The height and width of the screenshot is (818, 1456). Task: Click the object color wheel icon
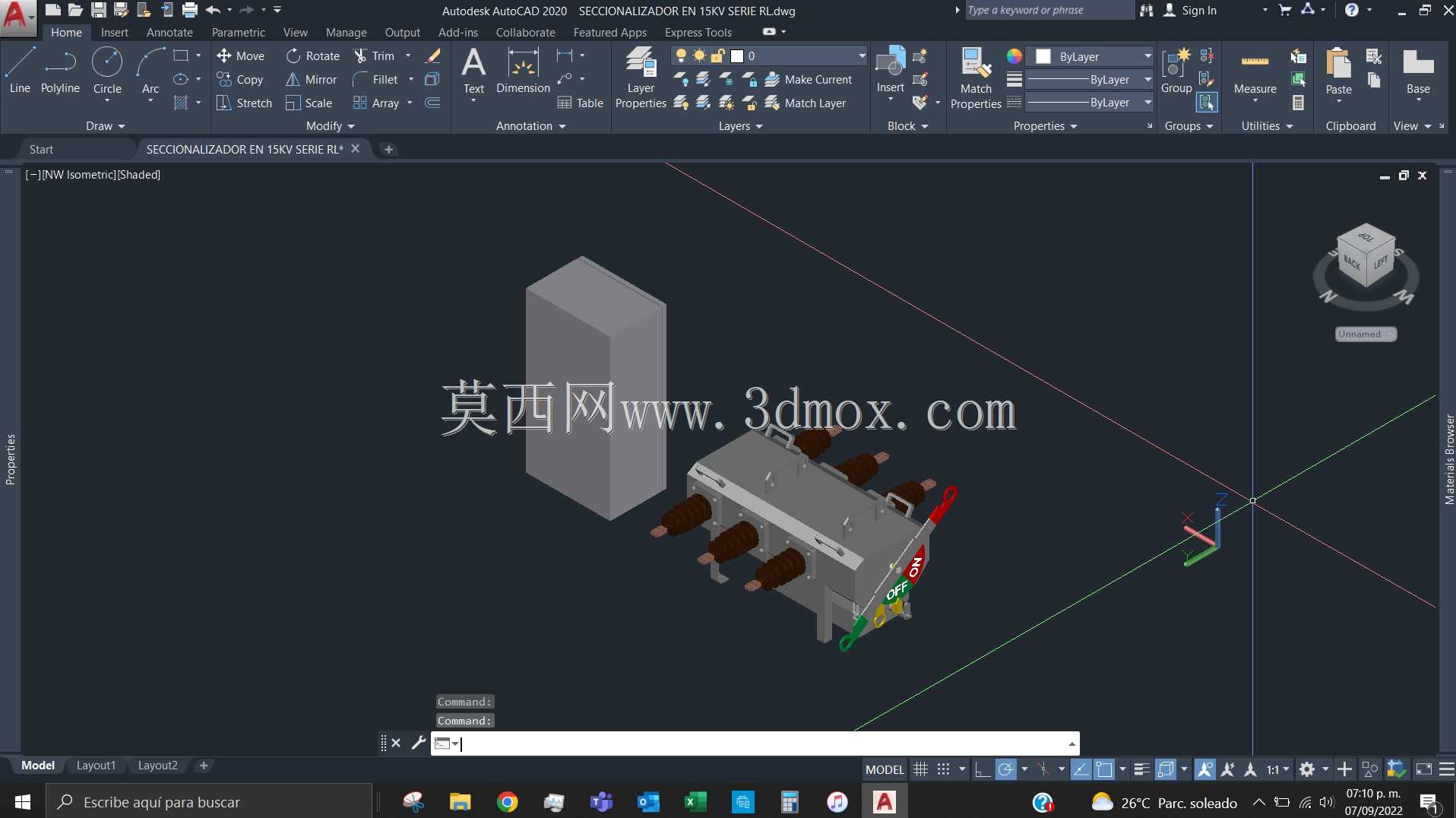click(1014, 56)
